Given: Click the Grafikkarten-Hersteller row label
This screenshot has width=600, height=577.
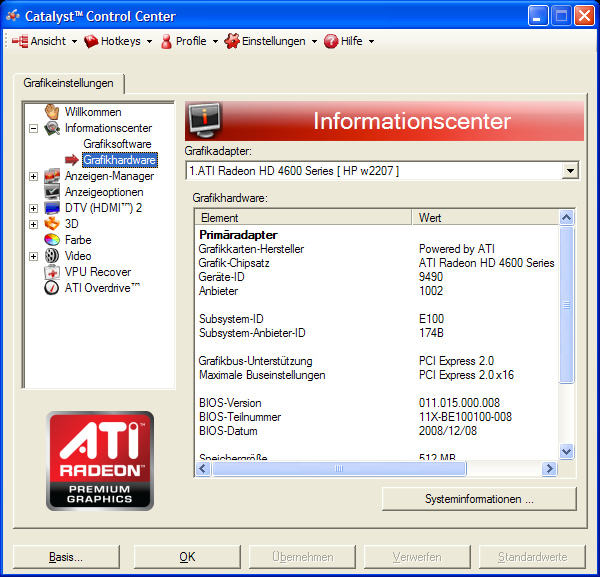Looking at the screenshot, I should 251,249.
